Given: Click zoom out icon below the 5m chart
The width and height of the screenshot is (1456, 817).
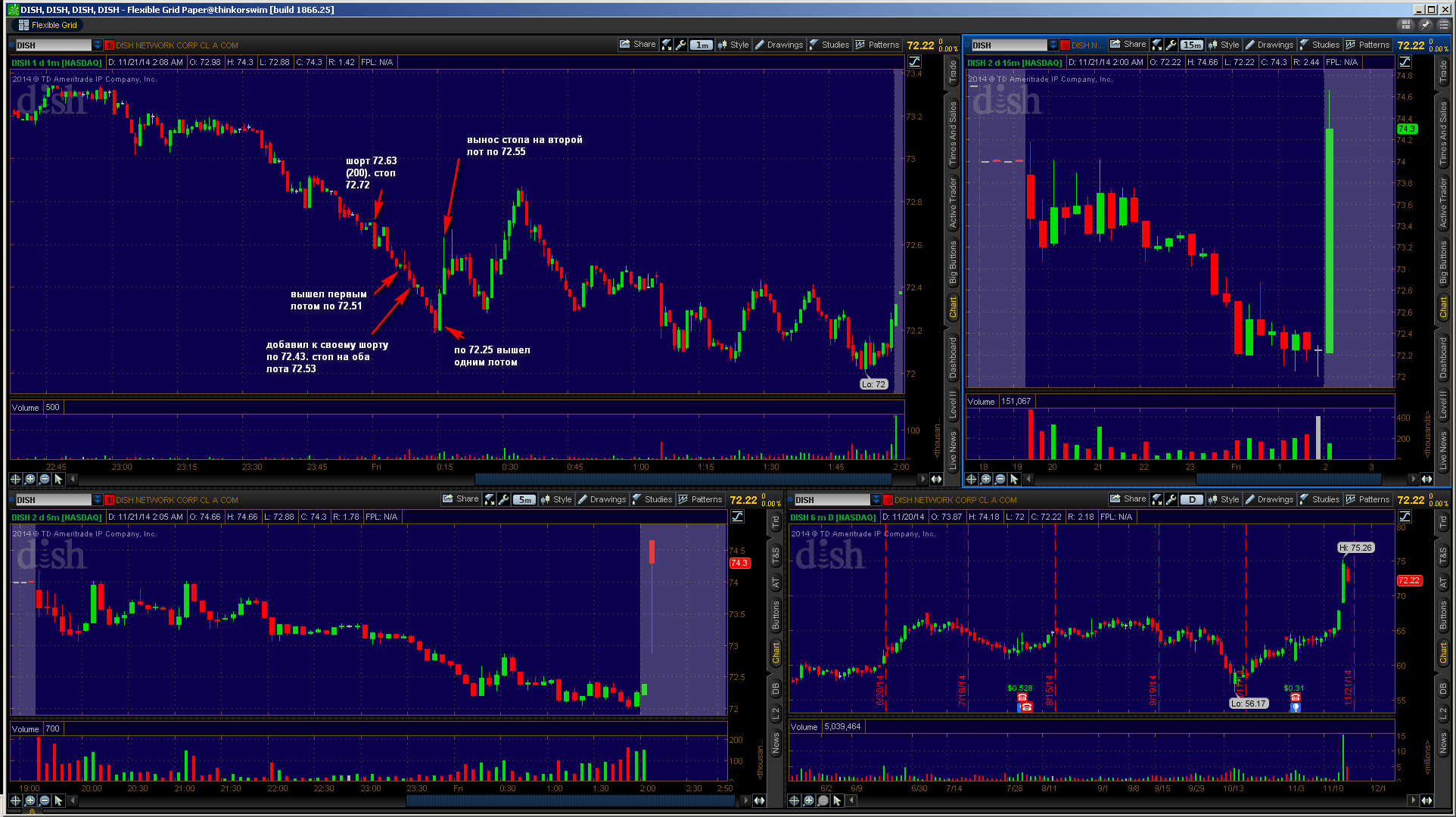Looking at the screenshot, I should pos(44,800).
